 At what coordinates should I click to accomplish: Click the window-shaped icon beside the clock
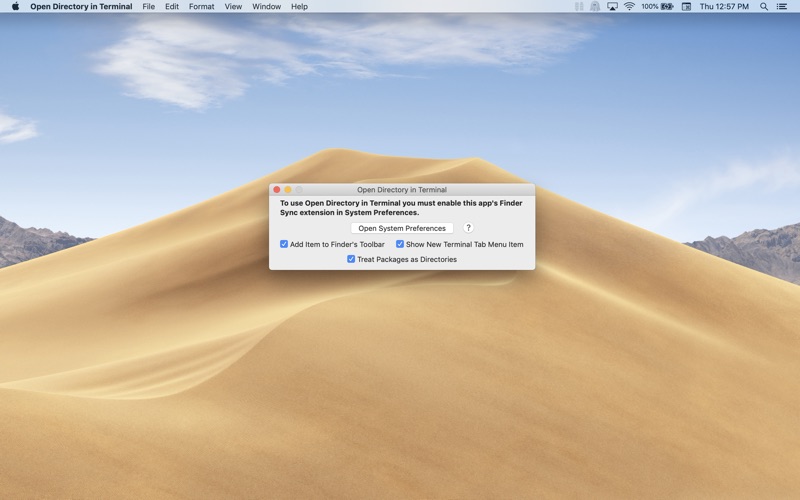click(x=687, y=7)
